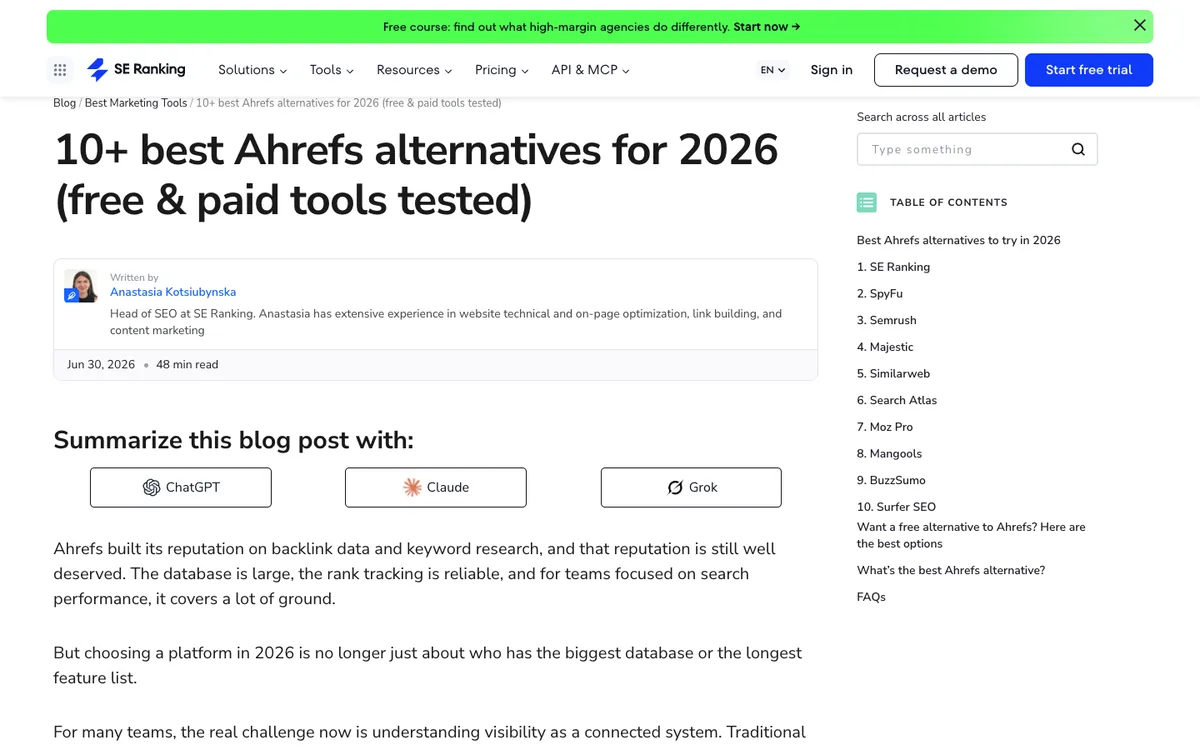Jump to 2. SpyFu section
Screen dimensions: 1200x750
point(880,294)
